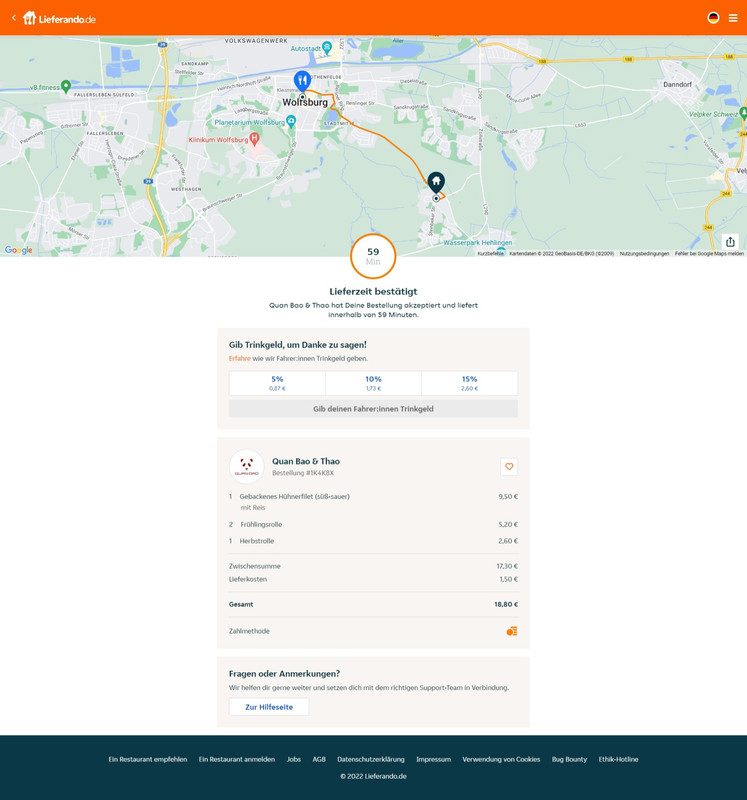Click the restaurant pin on map
The width and height of the screenshot is (747, 800).
tap(302, 81)
